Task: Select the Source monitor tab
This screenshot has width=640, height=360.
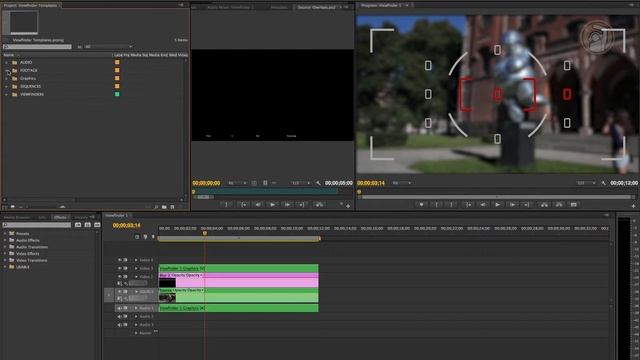Action: tap(316, 7)
